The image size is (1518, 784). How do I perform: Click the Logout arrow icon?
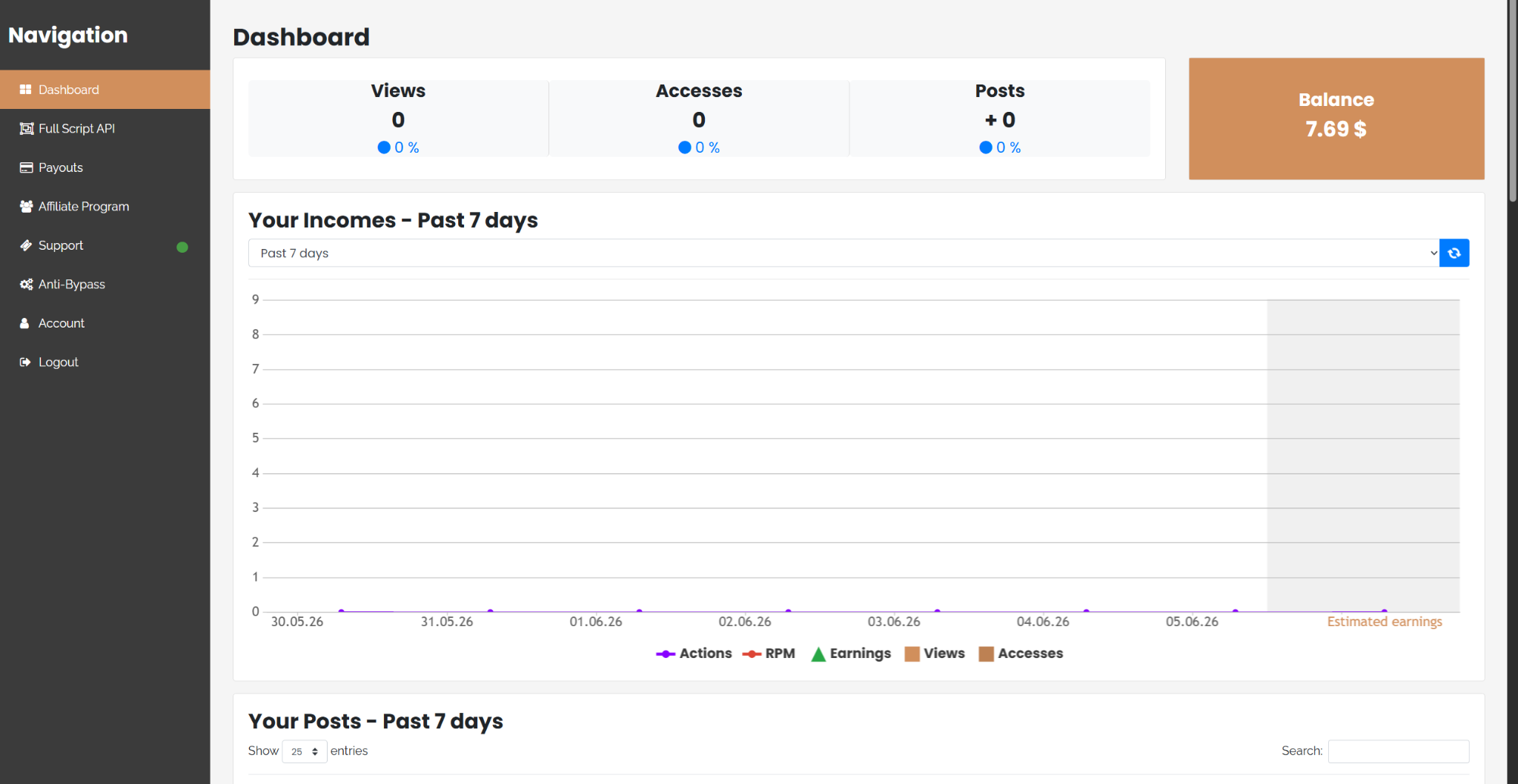25,362
